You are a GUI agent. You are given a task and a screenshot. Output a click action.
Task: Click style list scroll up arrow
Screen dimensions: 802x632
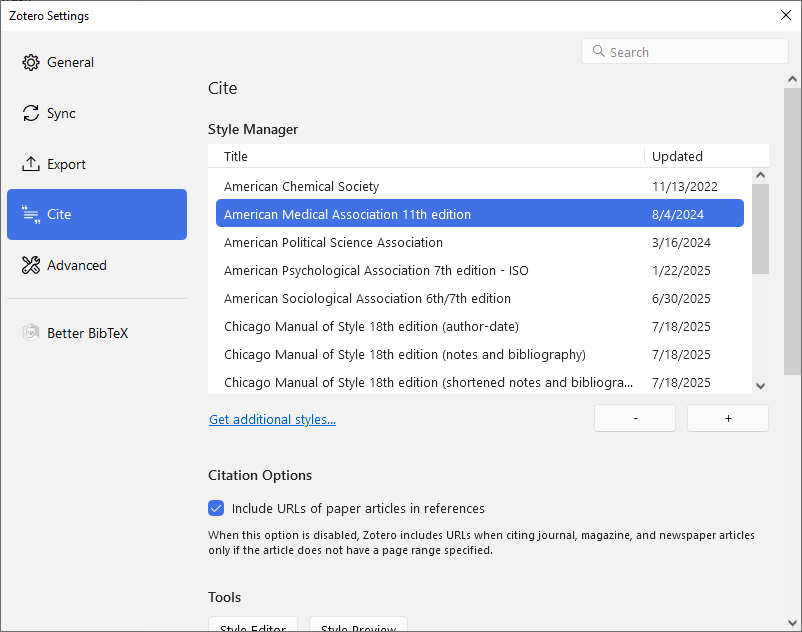(x=761, y=175)
